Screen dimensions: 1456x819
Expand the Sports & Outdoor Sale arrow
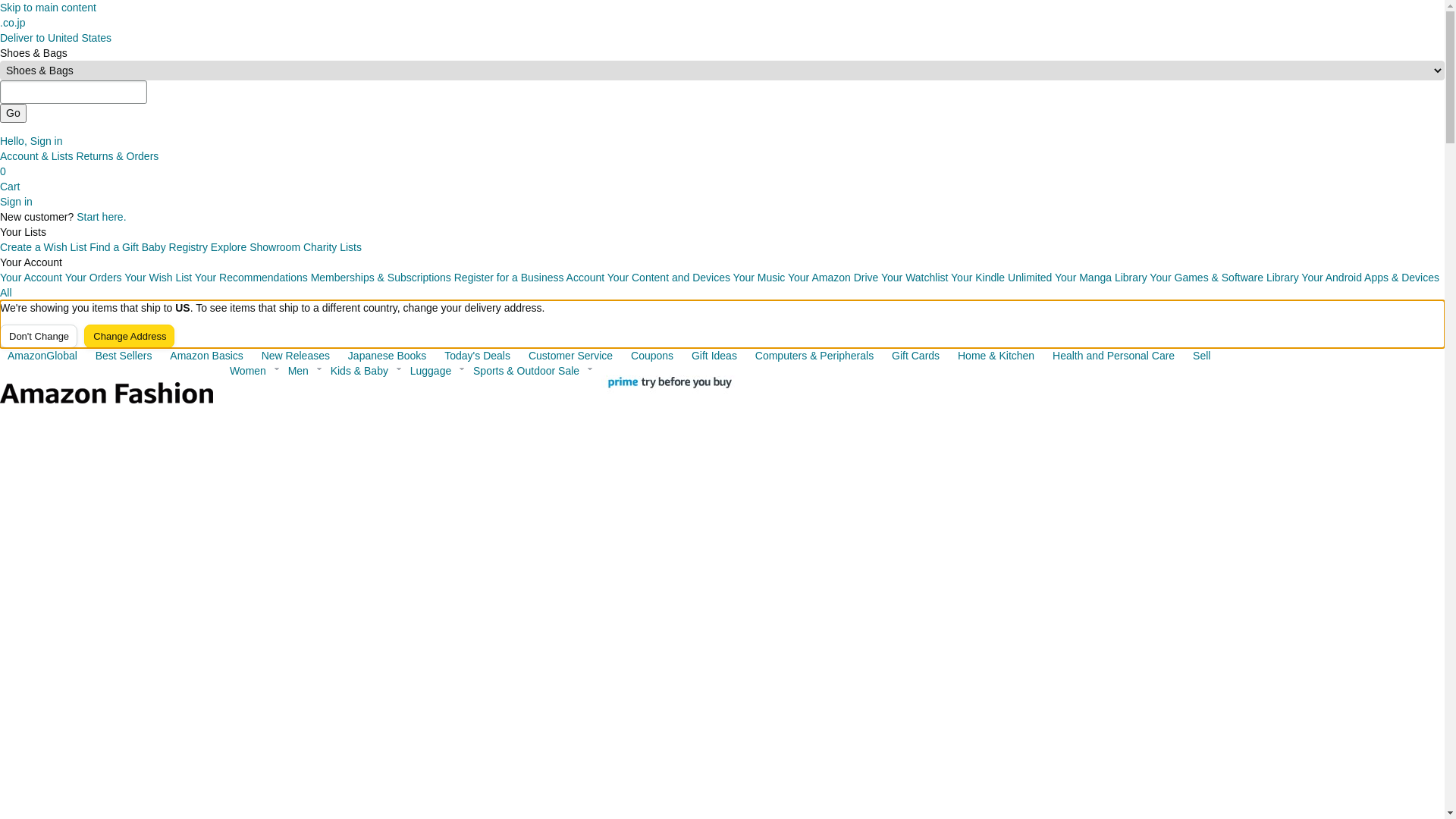(x=590, y=369)
